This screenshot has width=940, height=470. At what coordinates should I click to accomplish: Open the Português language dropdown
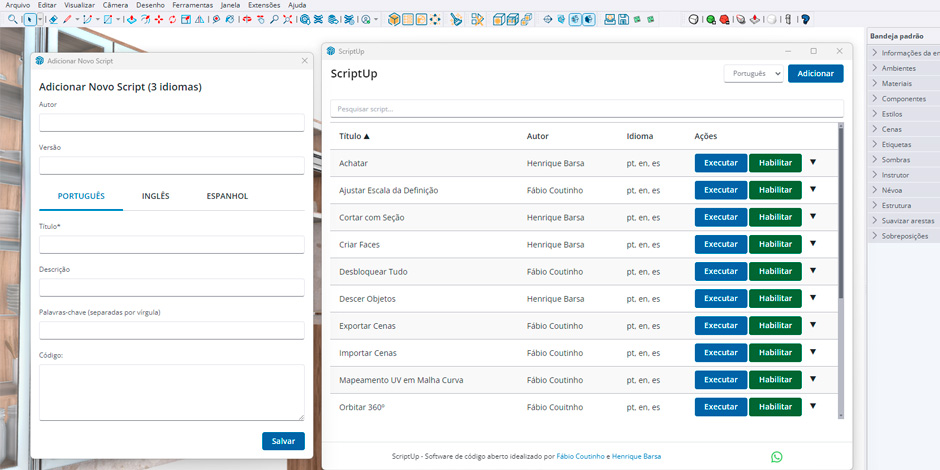pos(754,73)
